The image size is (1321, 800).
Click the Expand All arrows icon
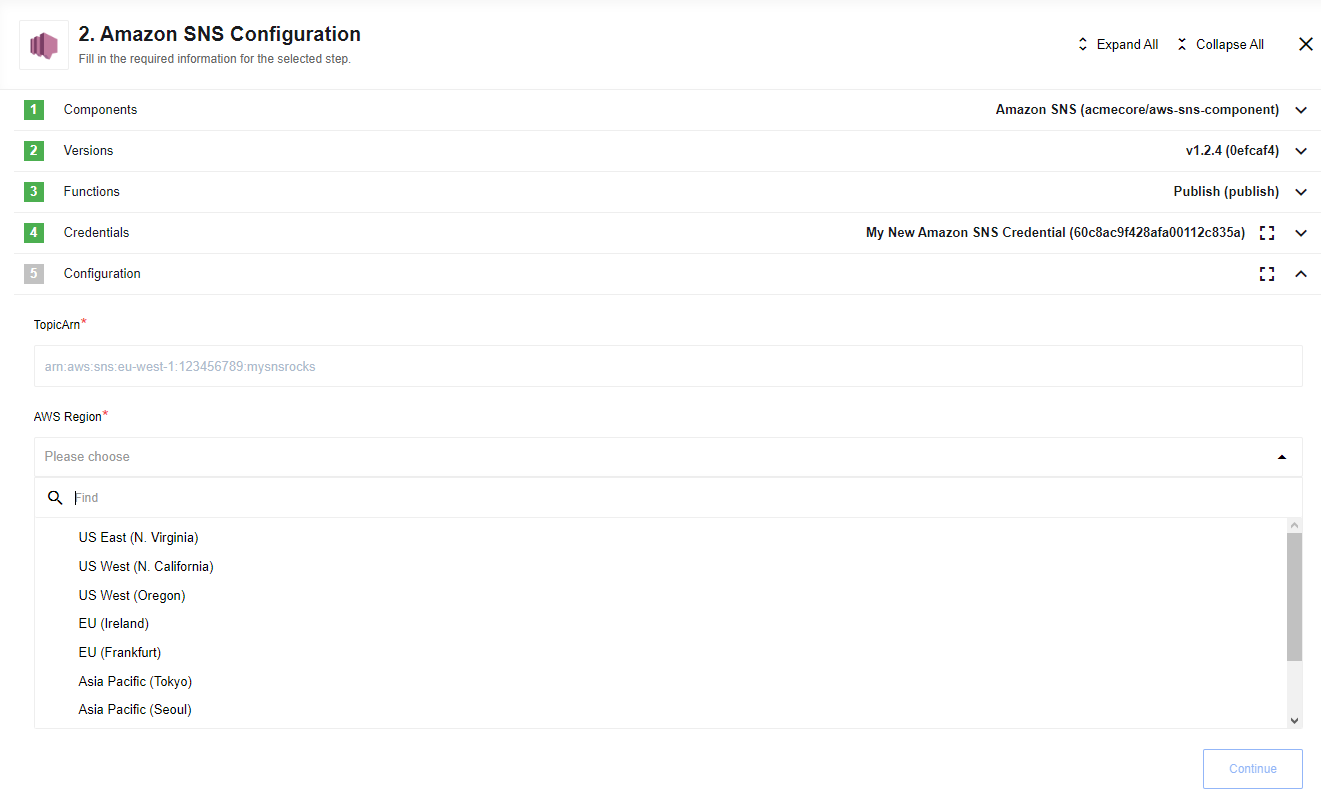coord(1082,45)
